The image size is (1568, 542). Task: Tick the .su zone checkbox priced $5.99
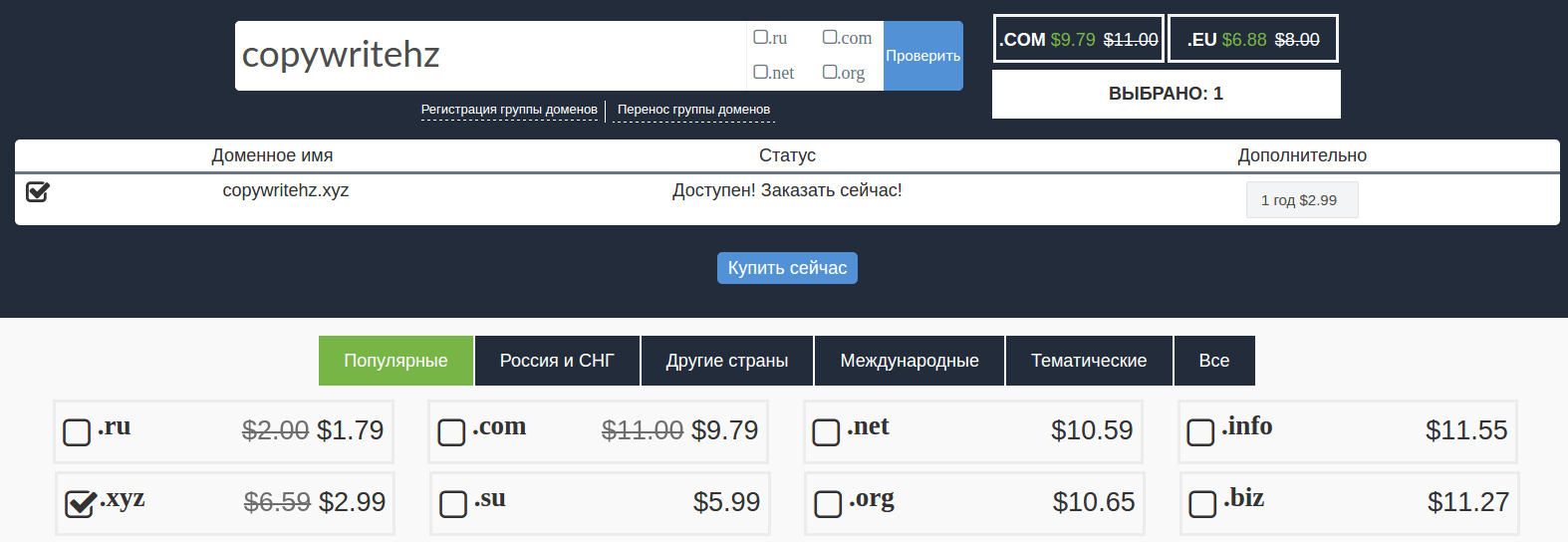coord(453,504)
